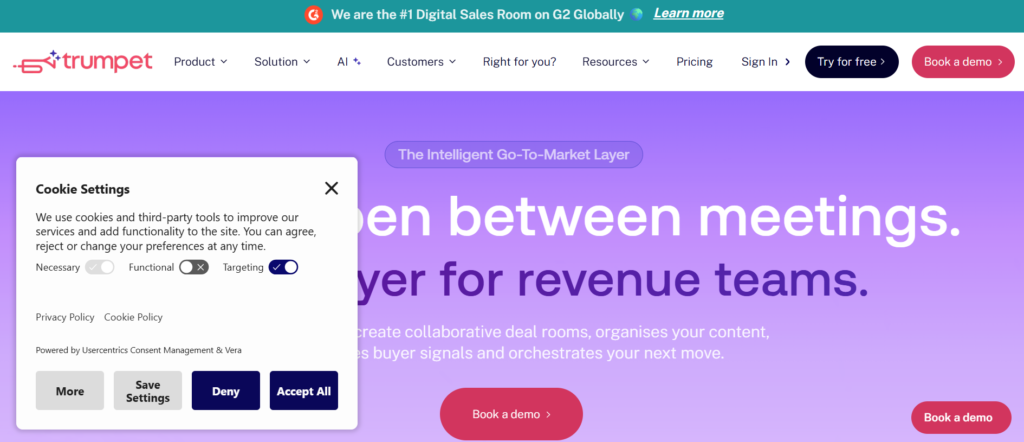Click the G2 badge icon in banner
This screenshot has height=442, width=1024.
(x=314, y=14)
